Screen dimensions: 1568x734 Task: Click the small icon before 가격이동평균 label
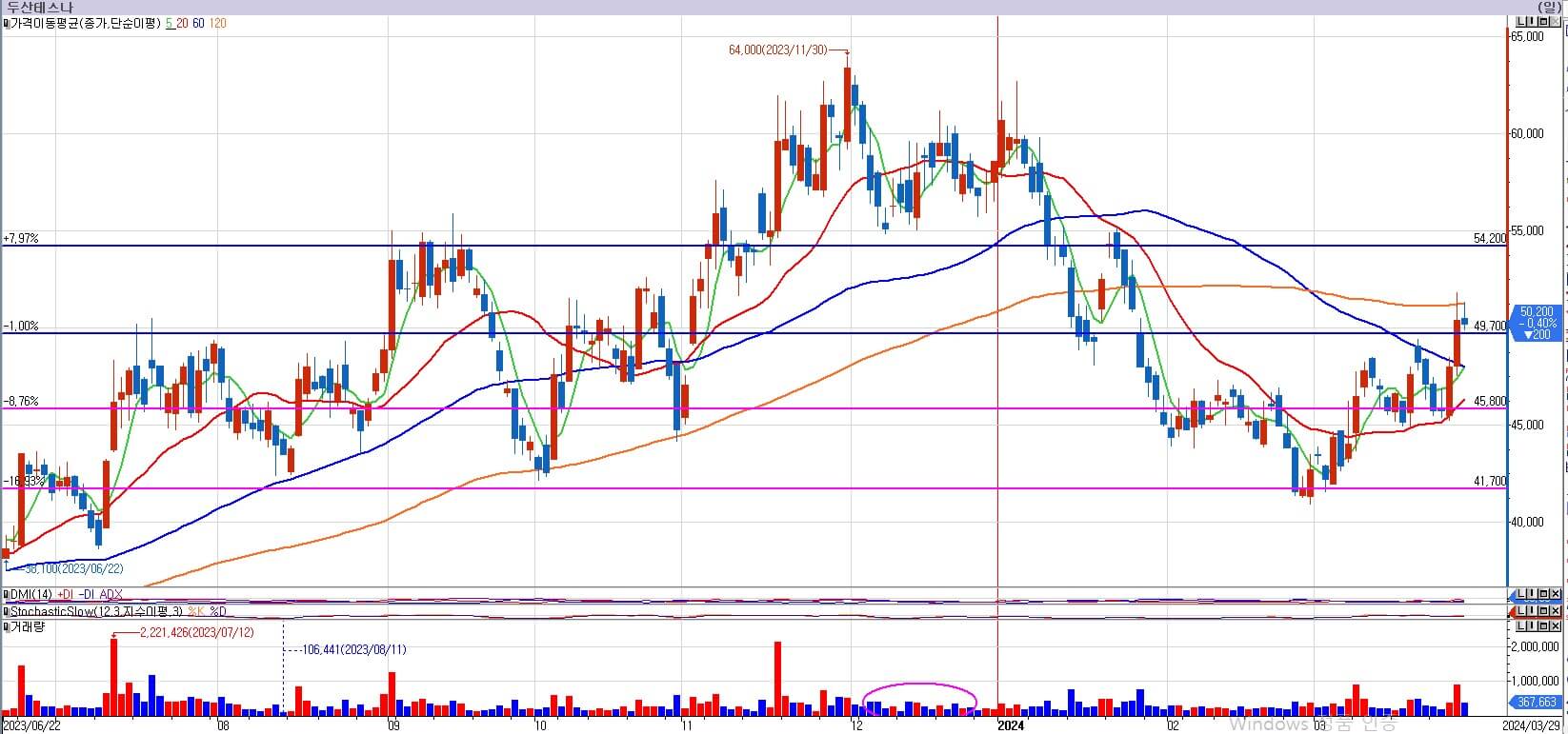pos(5,23)
